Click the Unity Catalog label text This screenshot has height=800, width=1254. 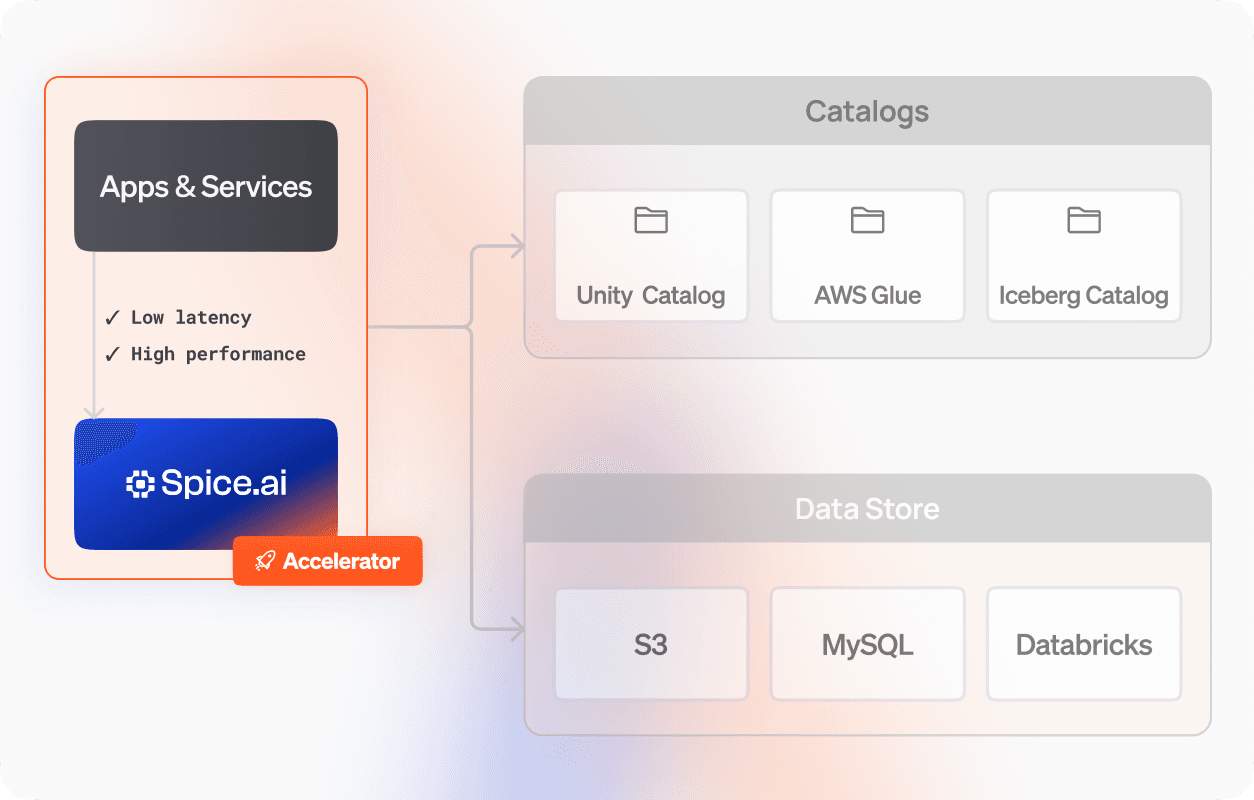pos(651,296)
